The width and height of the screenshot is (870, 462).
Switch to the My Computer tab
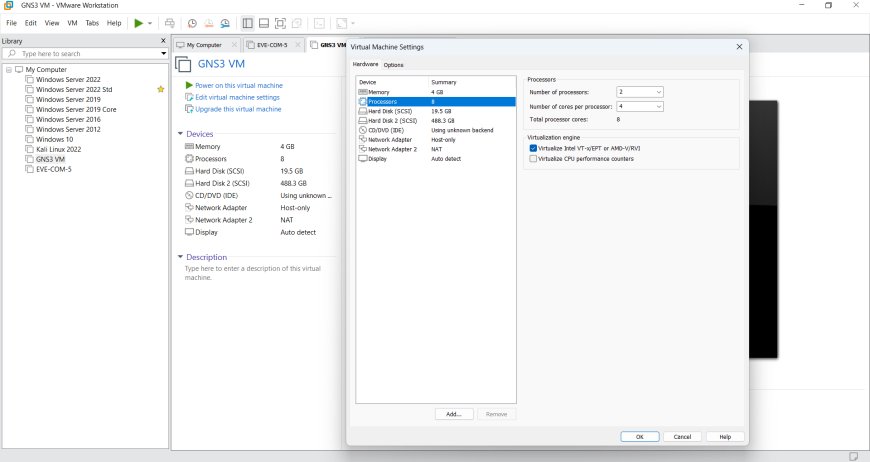pos(204,45)
